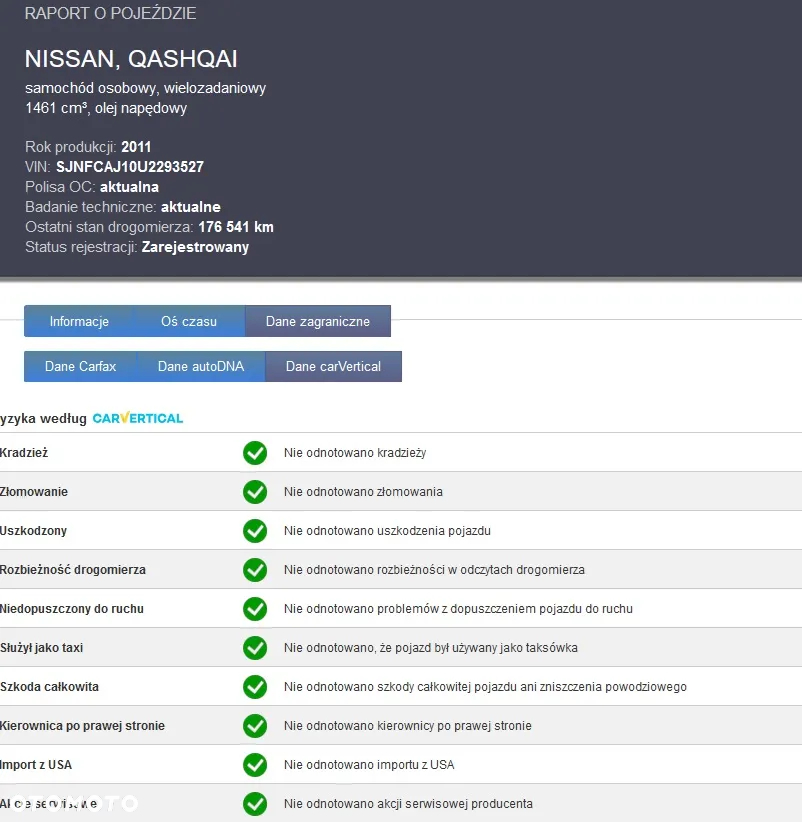The height and width of the screenshot is (822, 802).
Task: Click checkmark for Rozbieżność drogomierza
Action: [255, 570]
